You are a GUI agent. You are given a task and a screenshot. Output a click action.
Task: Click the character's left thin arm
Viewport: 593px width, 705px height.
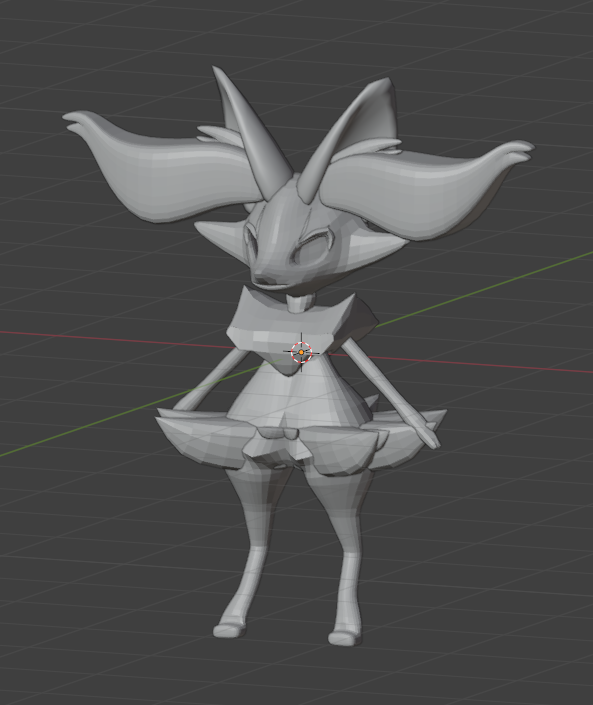click(211, 380)
